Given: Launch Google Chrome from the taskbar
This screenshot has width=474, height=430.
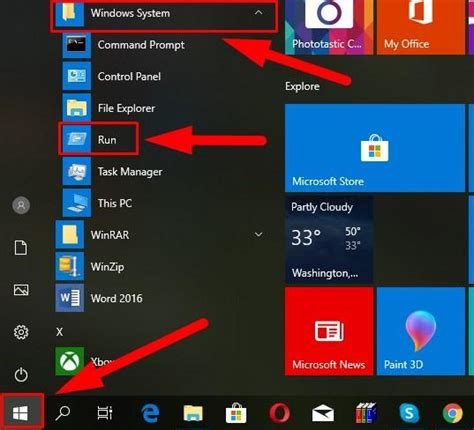Looking at the screenshot, I should 452,413.
